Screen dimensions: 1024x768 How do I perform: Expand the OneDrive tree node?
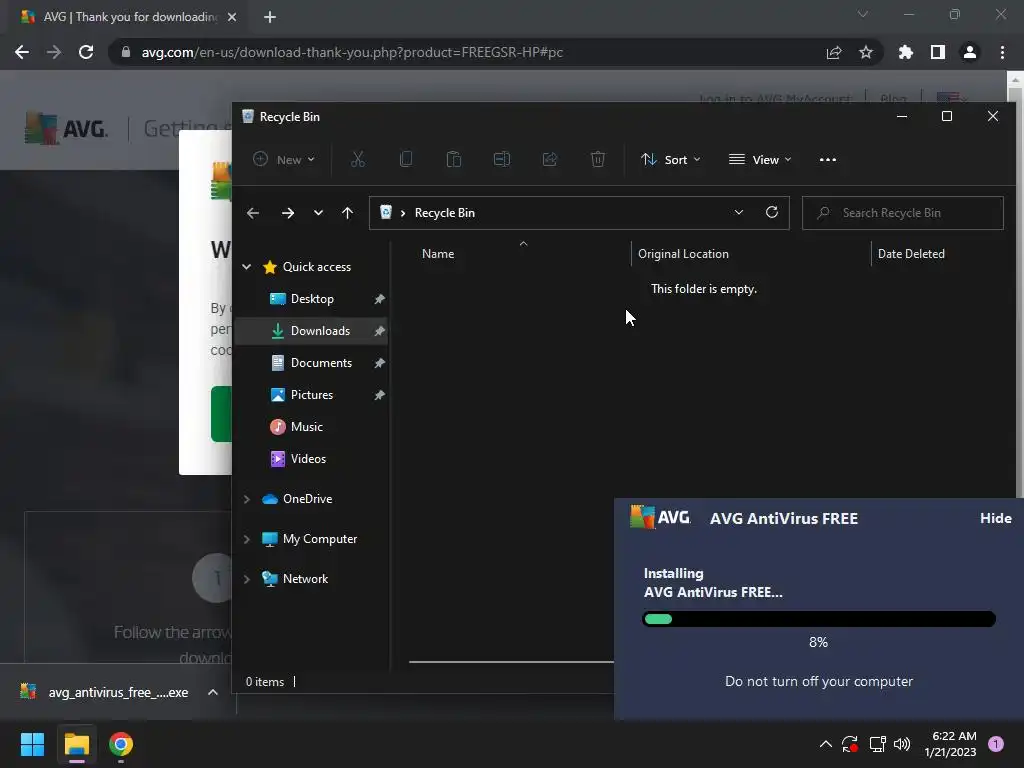click(x=247, y=499)
